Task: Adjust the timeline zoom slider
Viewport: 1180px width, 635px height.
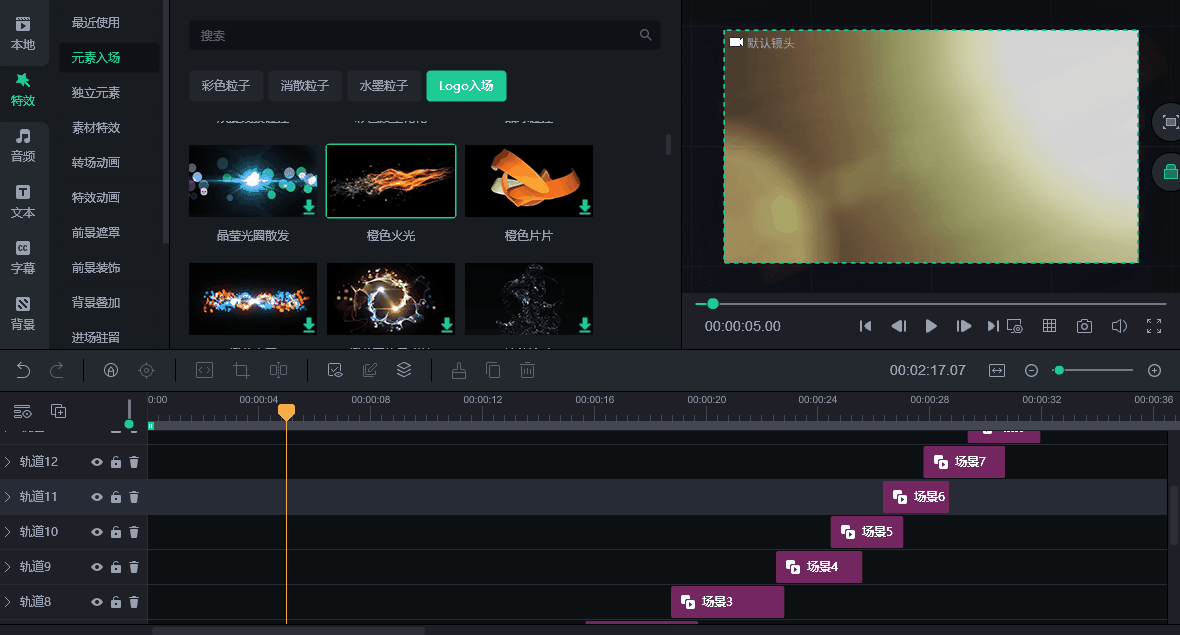Action: [x=1093, y=370]
